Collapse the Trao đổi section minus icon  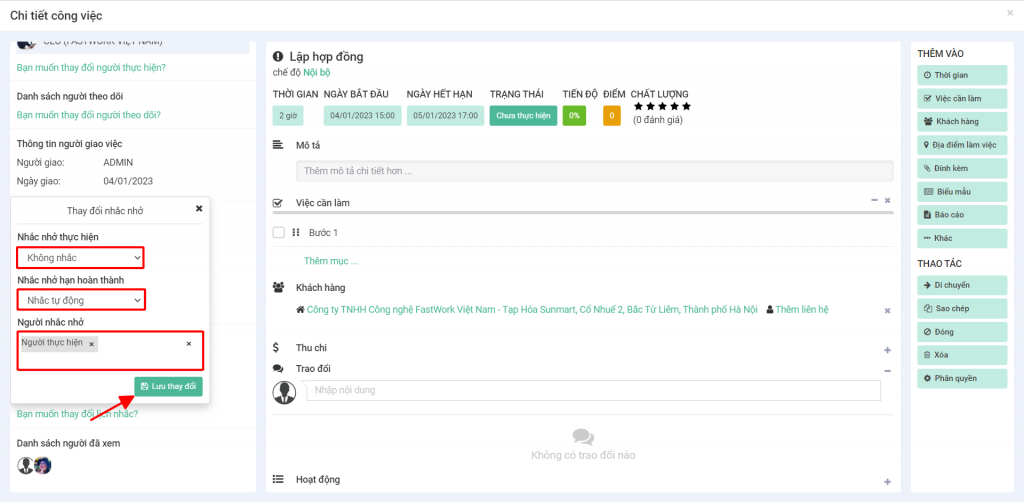(887, 369)
